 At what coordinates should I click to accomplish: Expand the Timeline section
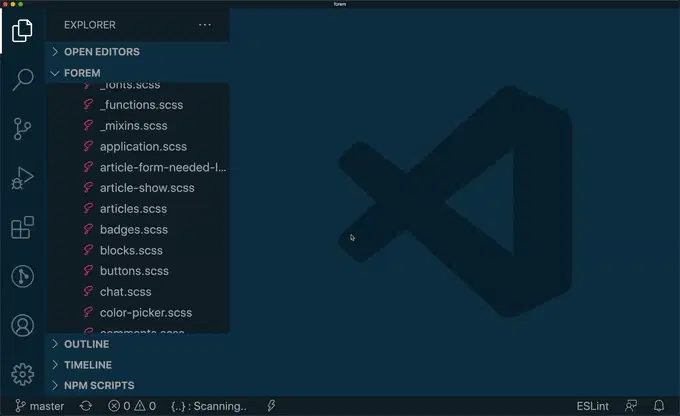coord(138,365)
